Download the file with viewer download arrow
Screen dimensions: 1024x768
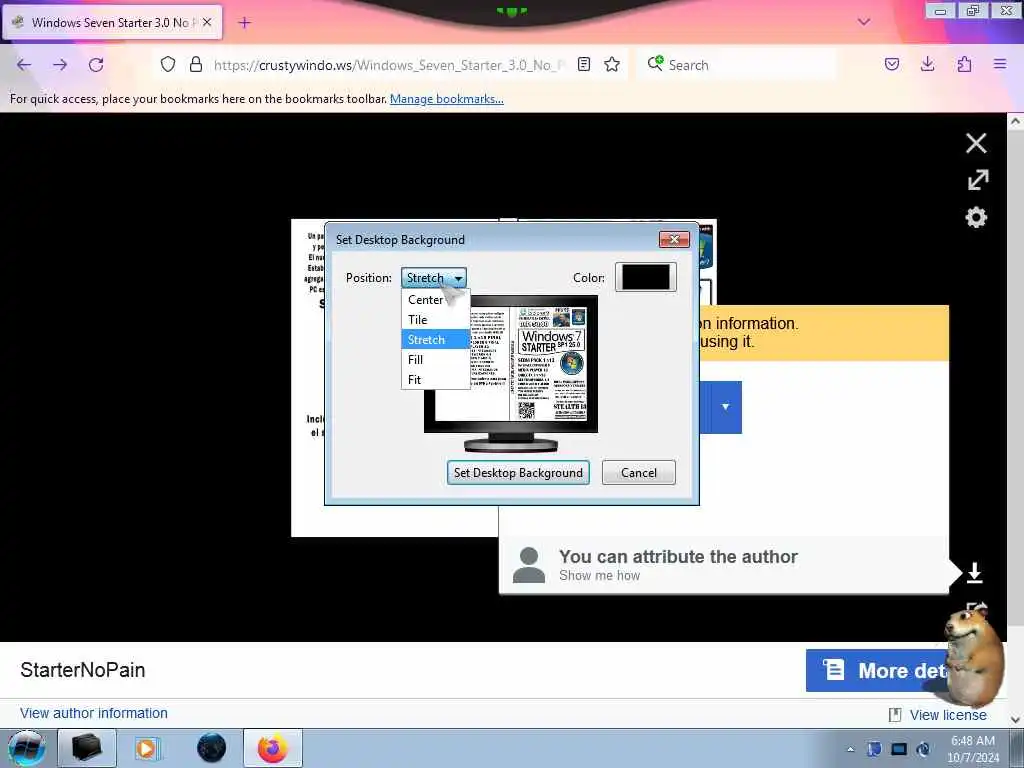point(974,573)
